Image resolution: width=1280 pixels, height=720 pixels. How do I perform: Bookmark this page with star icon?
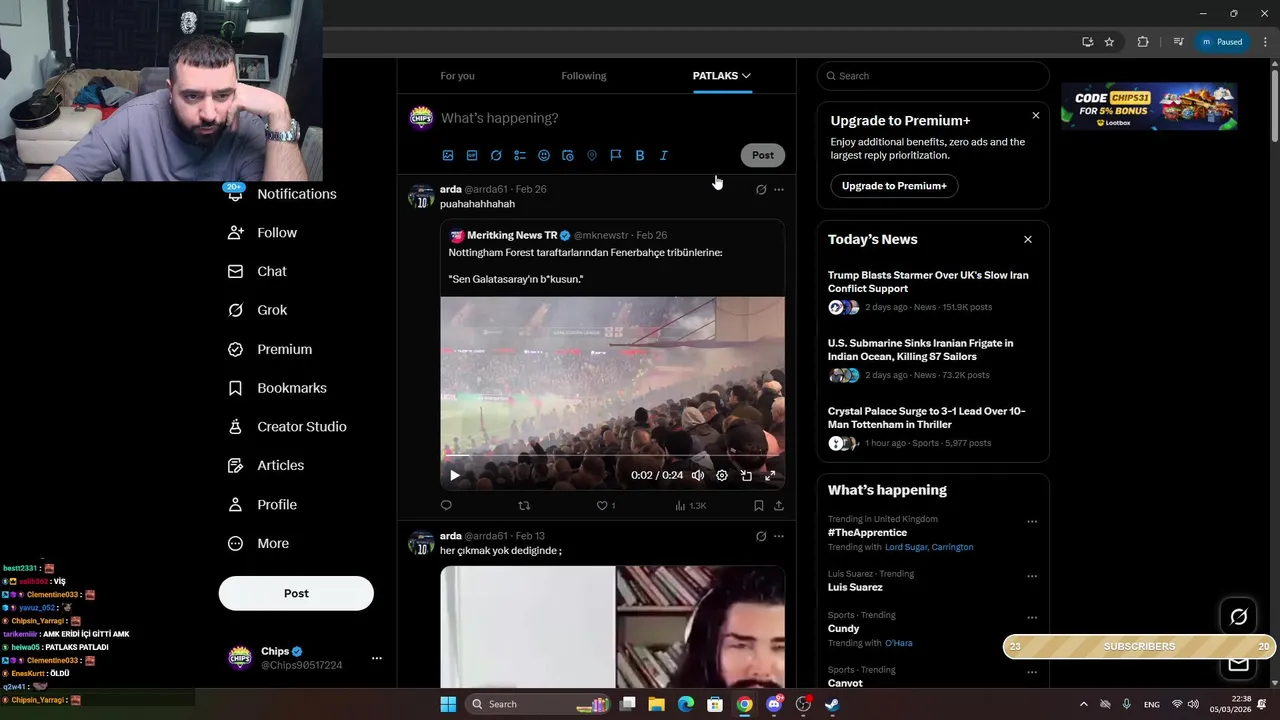(1109, 42)
